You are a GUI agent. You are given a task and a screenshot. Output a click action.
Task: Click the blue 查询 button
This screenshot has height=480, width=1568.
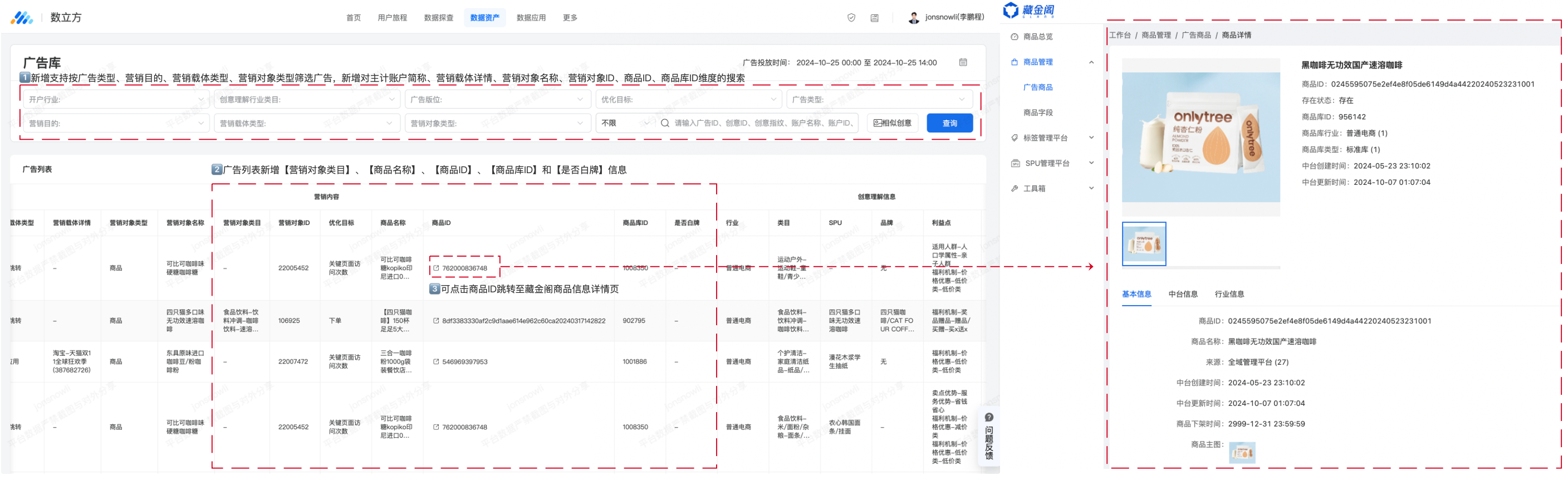coord(949,123)
